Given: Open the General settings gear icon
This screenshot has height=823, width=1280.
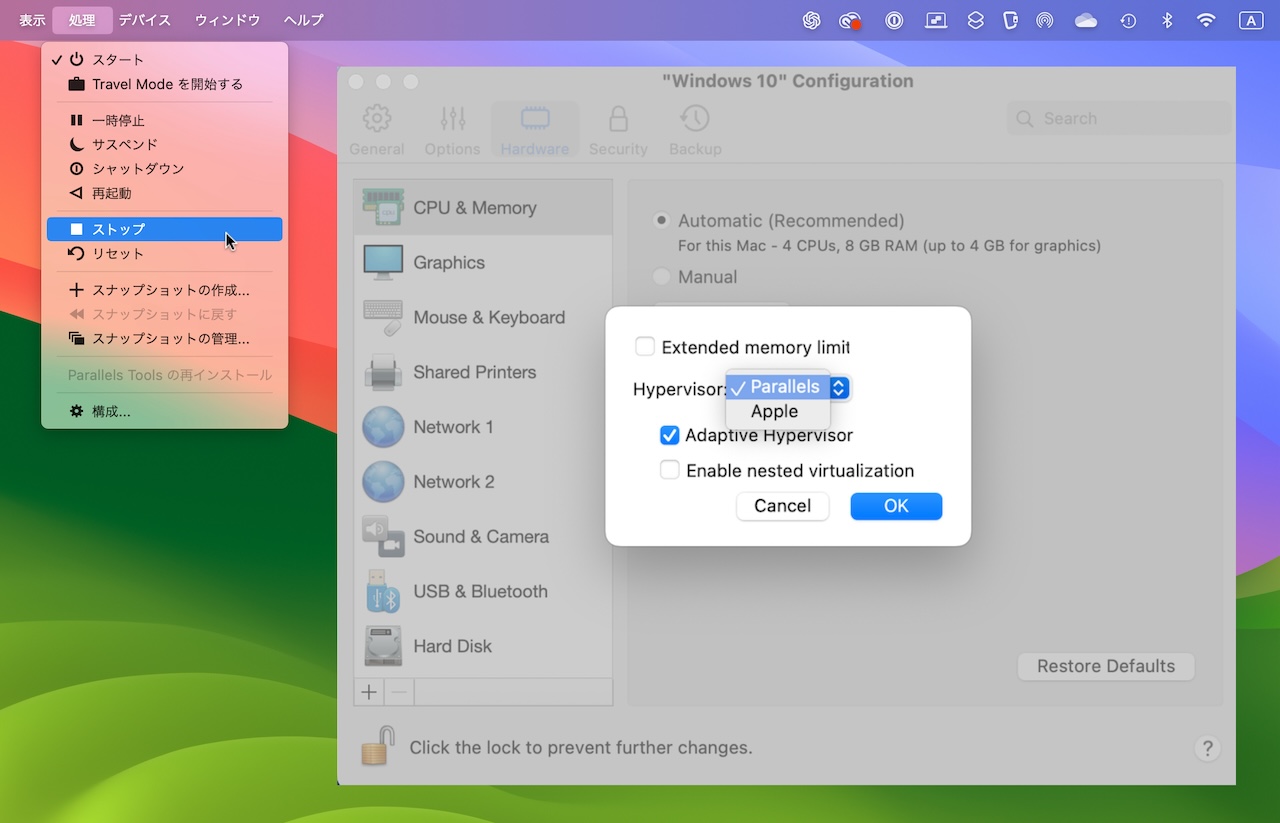Looking at the screenshot, I should tap(377, 119).
